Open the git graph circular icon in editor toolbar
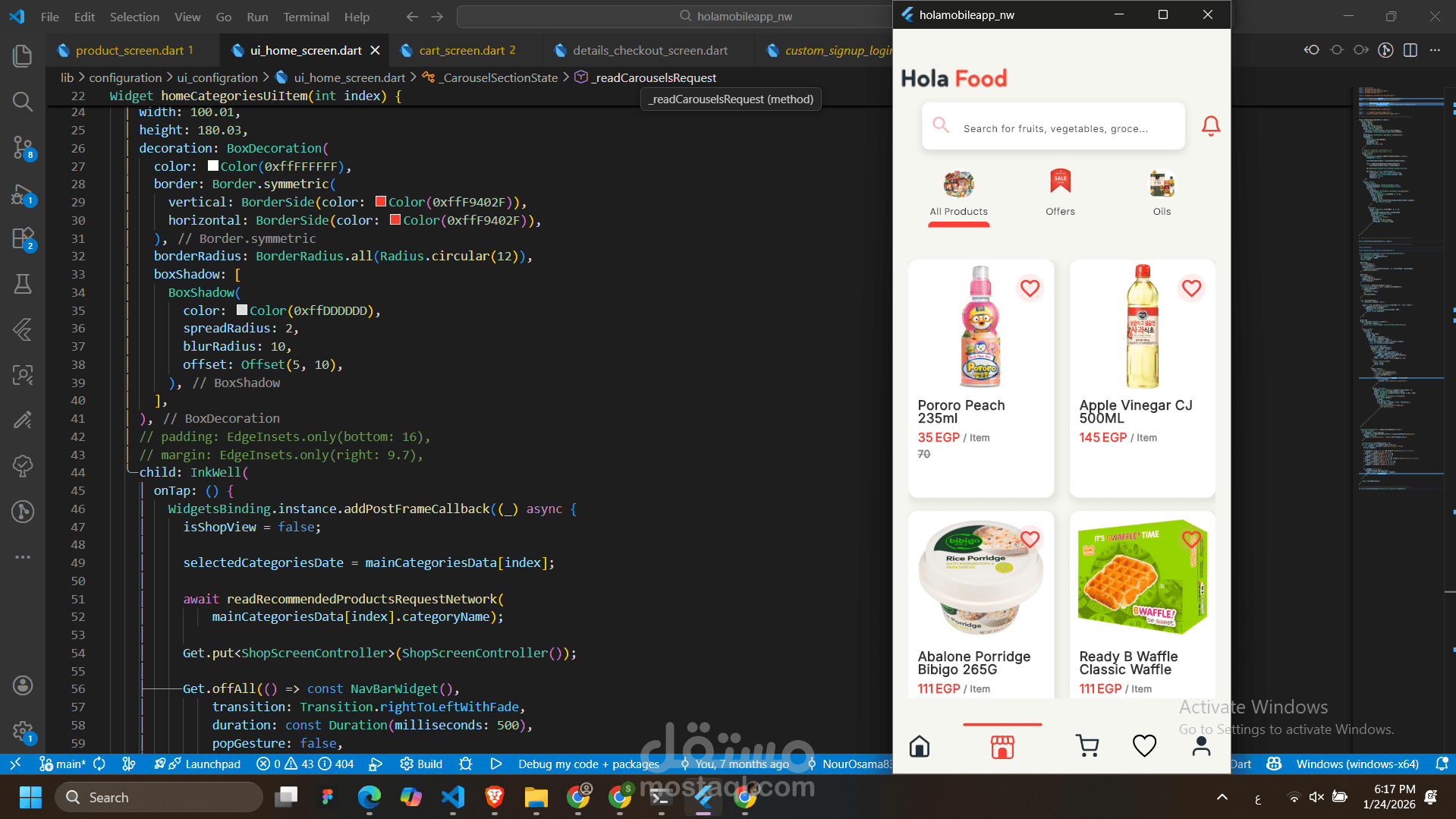Viewport: 1456px width, 819px height. (1385, 50)
